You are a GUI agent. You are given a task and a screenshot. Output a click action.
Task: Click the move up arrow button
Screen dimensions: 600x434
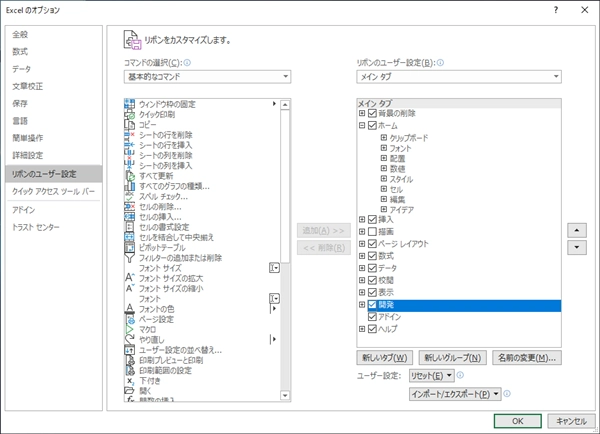pos(577,230)
